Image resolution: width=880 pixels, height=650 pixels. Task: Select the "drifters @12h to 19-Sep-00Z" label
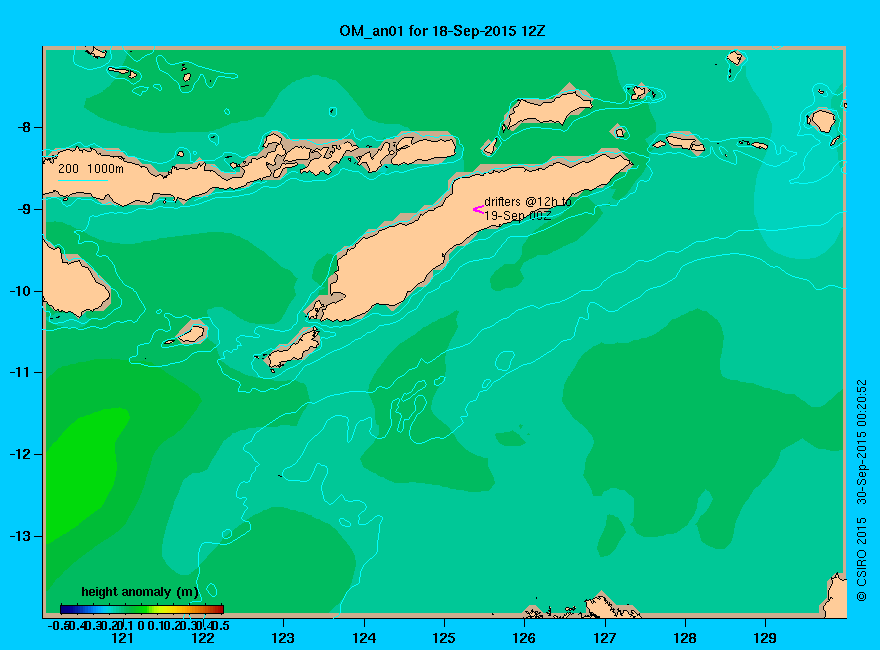tap(528, 208)
